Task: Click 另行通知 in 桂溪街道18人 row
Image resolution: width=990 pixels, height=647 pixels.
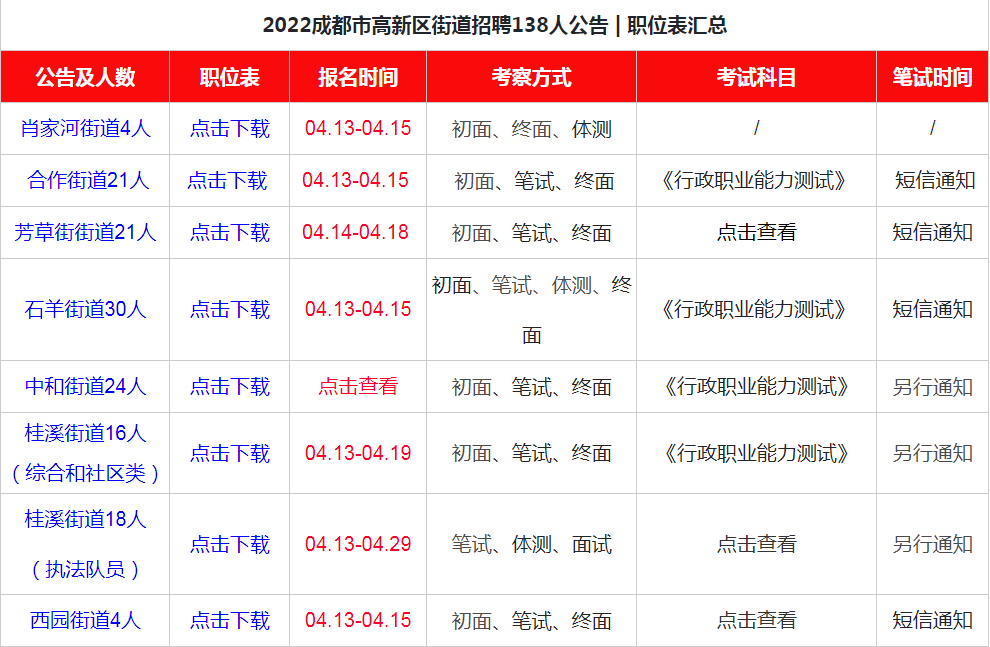Action: (933, 544)
